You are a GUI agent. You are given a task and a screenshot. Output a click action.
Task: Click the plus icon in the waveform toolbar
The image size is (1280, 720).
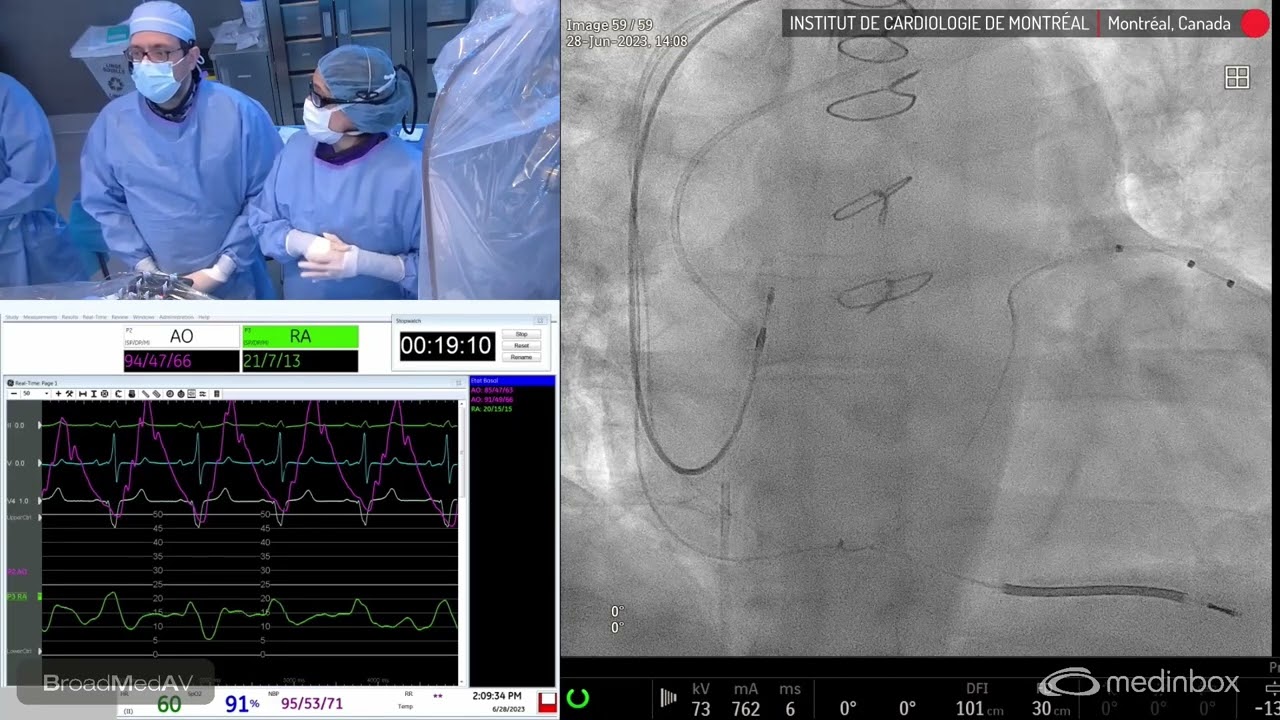[x=58, y=394]
